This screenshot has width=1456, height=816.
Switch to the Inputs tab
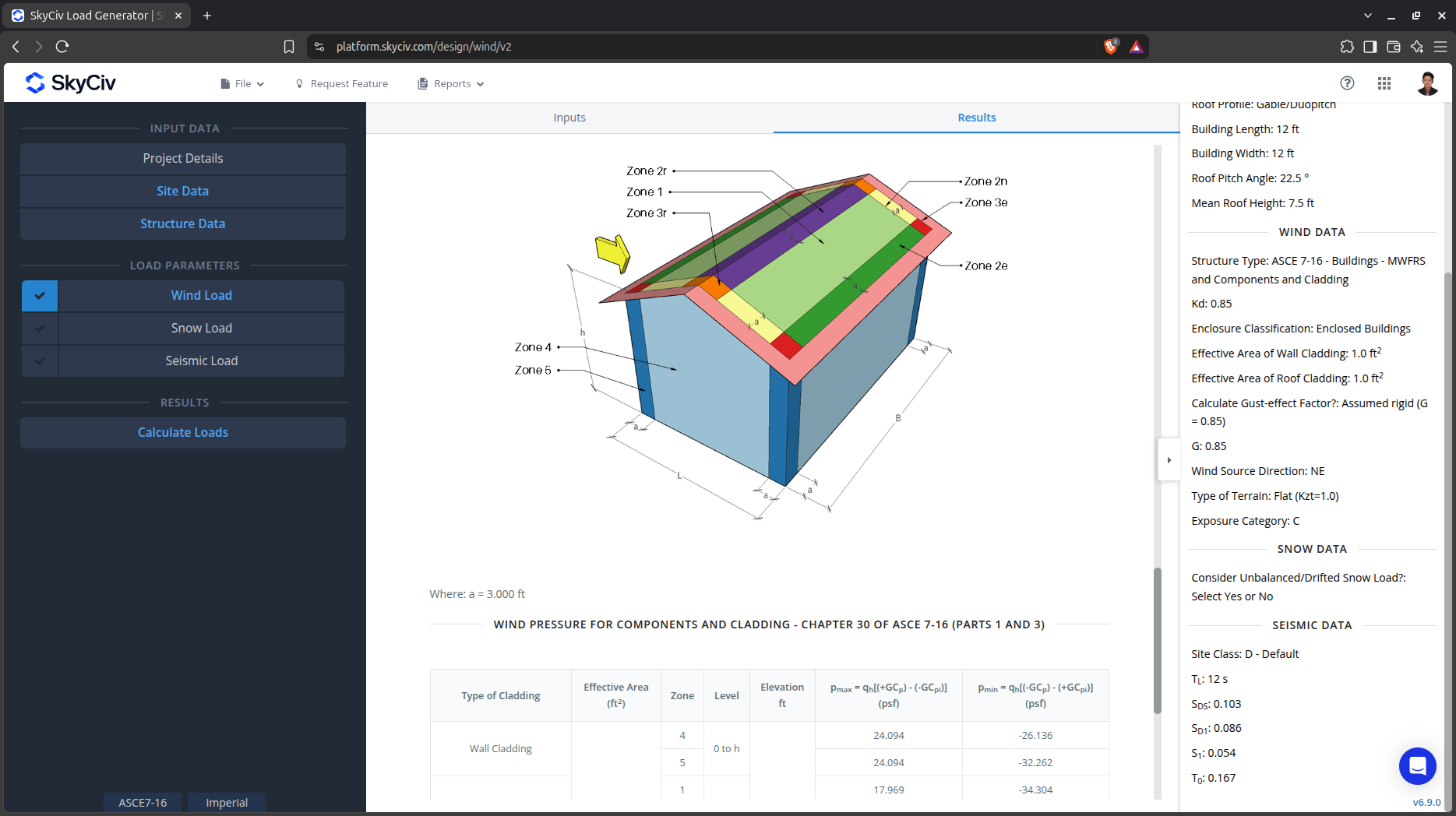point(569,118)
